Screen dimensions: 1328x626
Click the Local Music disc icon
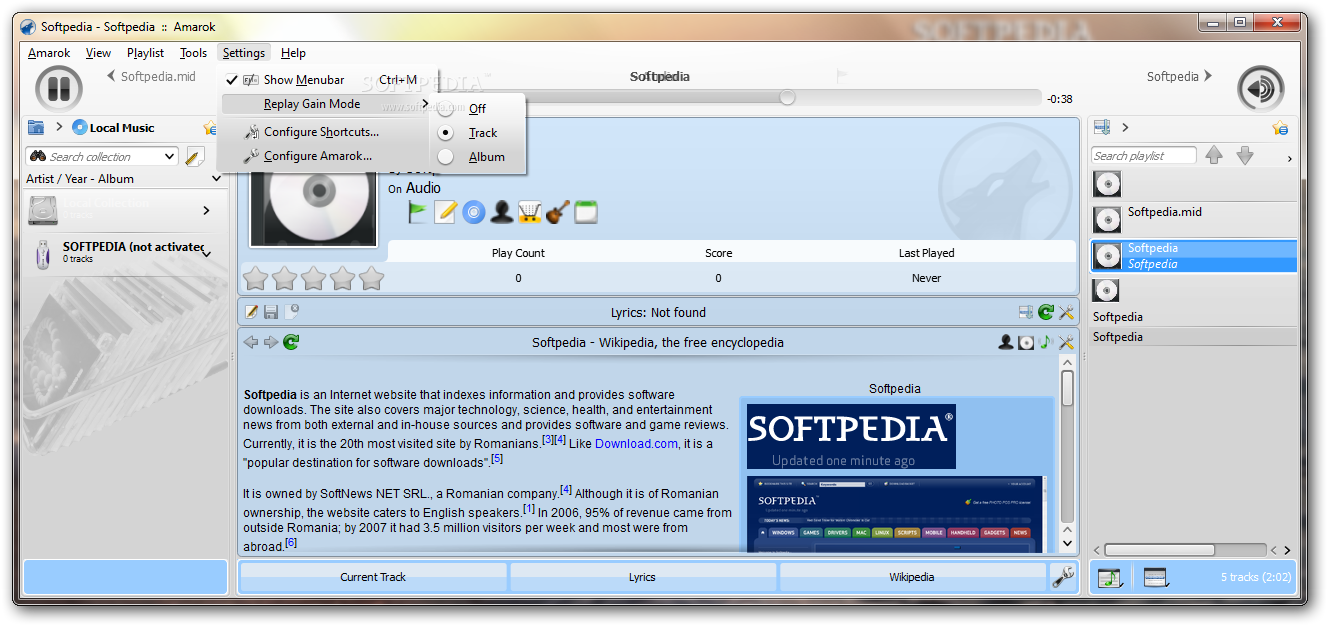click(80, 127)
